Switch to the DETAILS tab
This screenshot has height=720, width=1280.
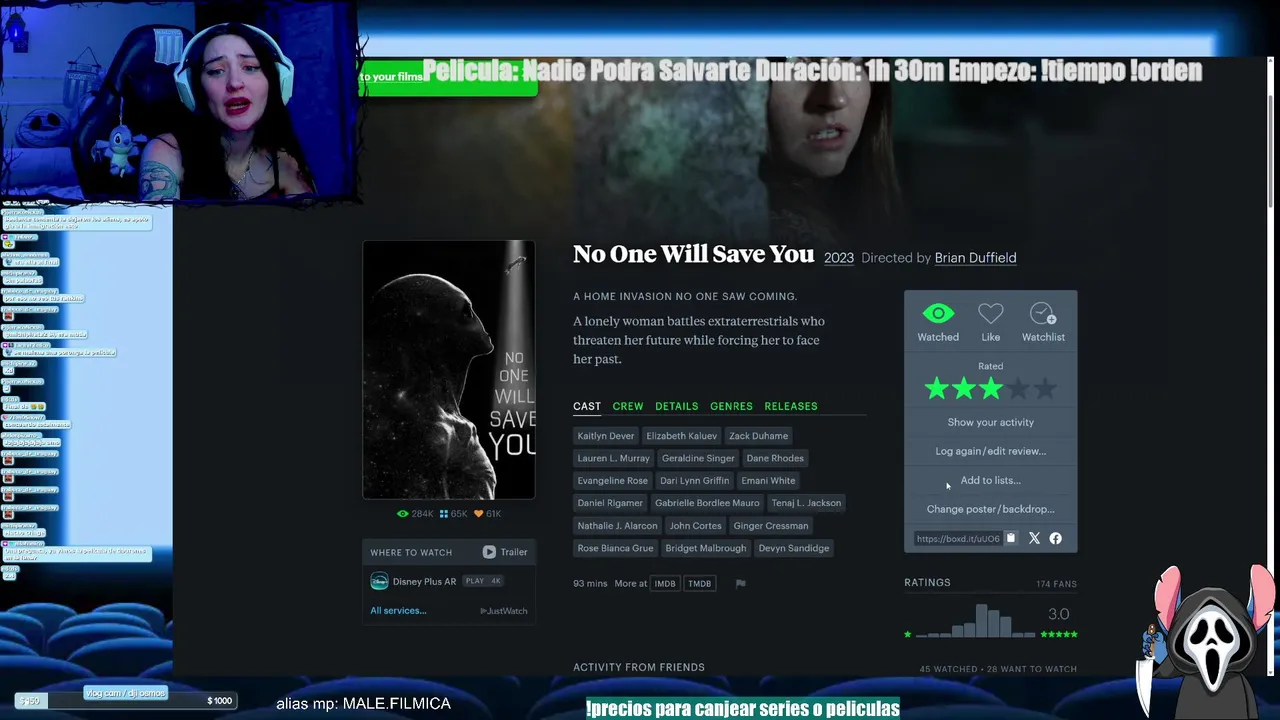[x=677, y=406]
